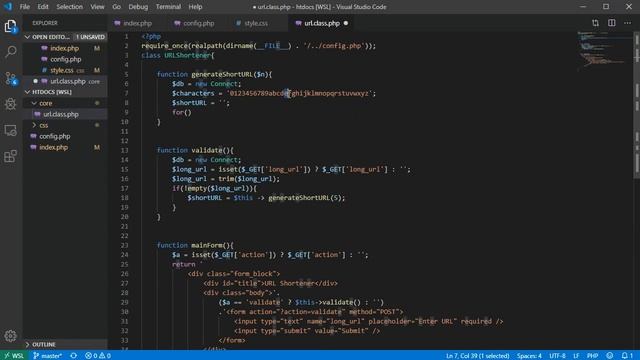Click the editor vertical scrollbar
This screenshot has height=360, width=640.
(x=636, y=106)
